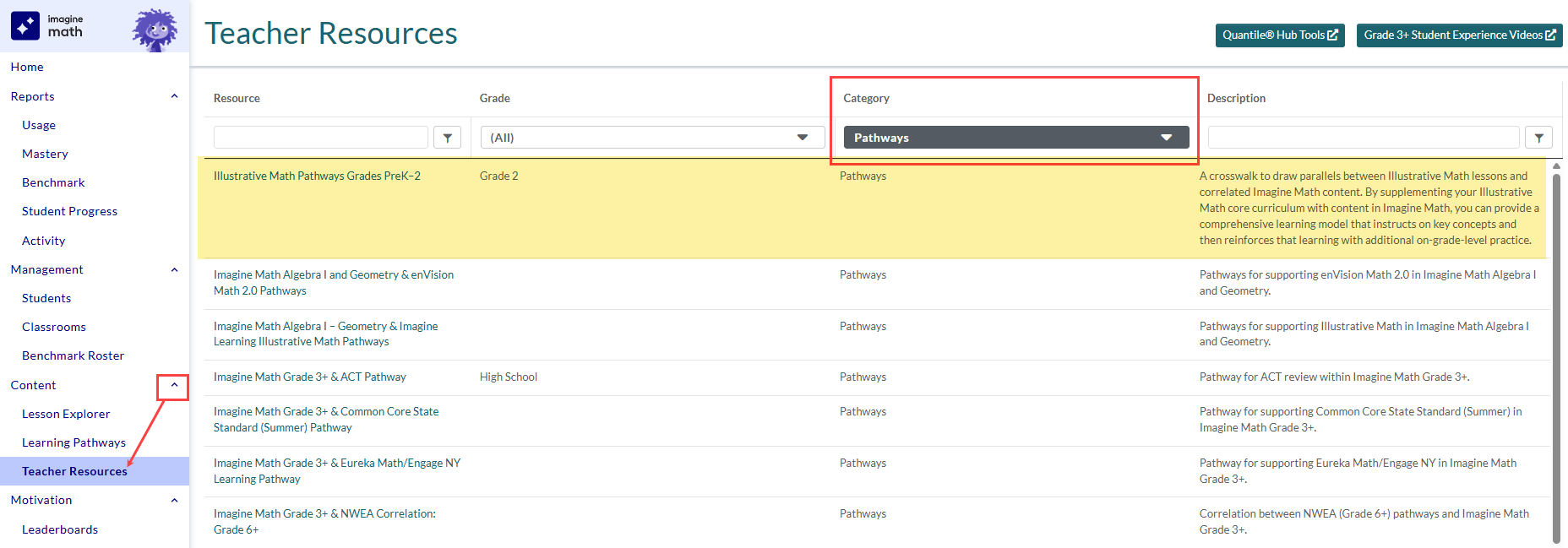Collapse the Content section chevron
This screenshot has height=548, width=1568.
click(x=174, y=386)
